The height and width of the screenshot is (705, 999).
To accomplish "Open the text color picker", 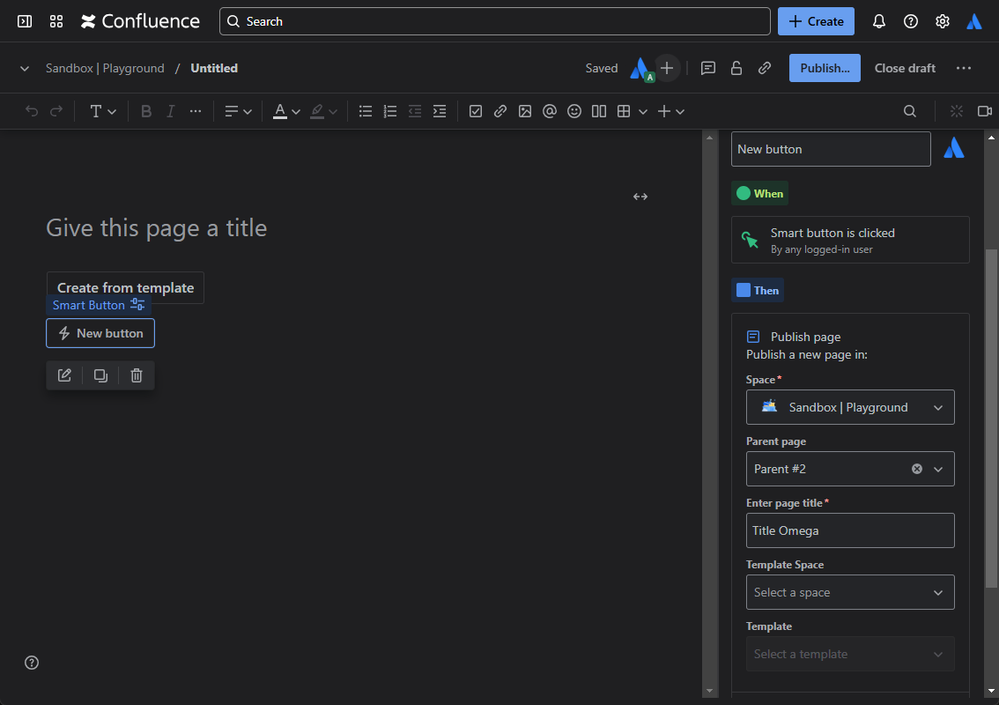I will [287, 111].
